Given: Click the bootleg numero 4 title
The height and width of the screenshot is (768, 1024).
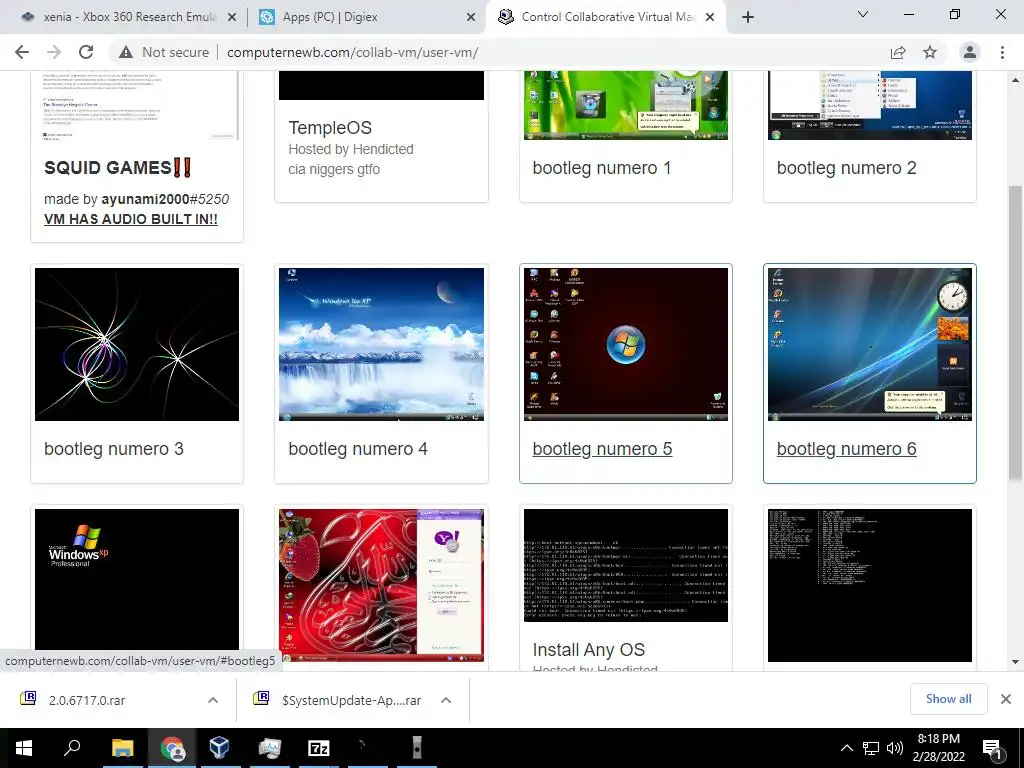Looking at the screenshot, I should tap(358, 449).
